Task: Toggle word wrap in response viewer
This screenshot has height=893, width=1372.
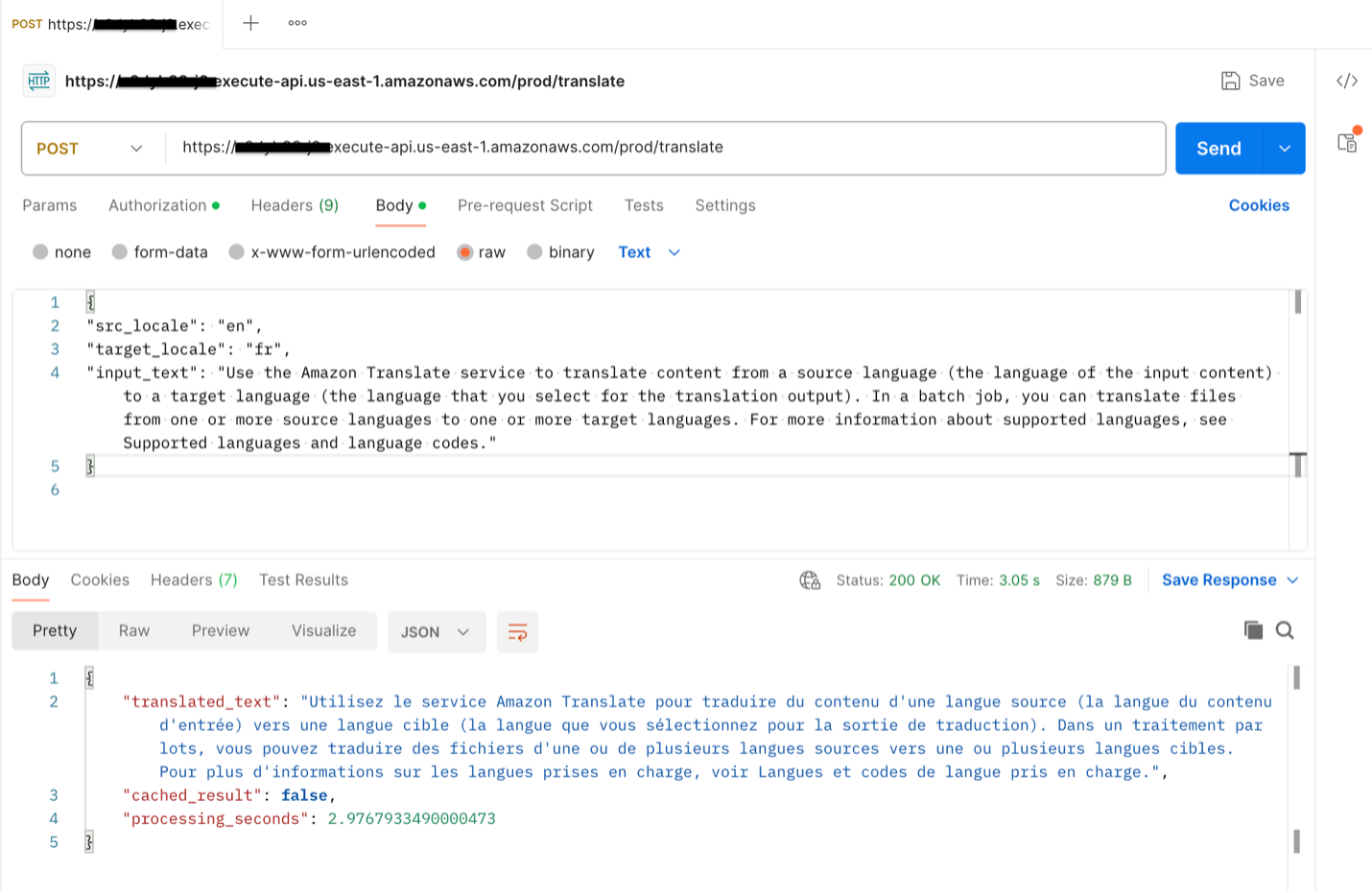Action: tap(517, 632)
